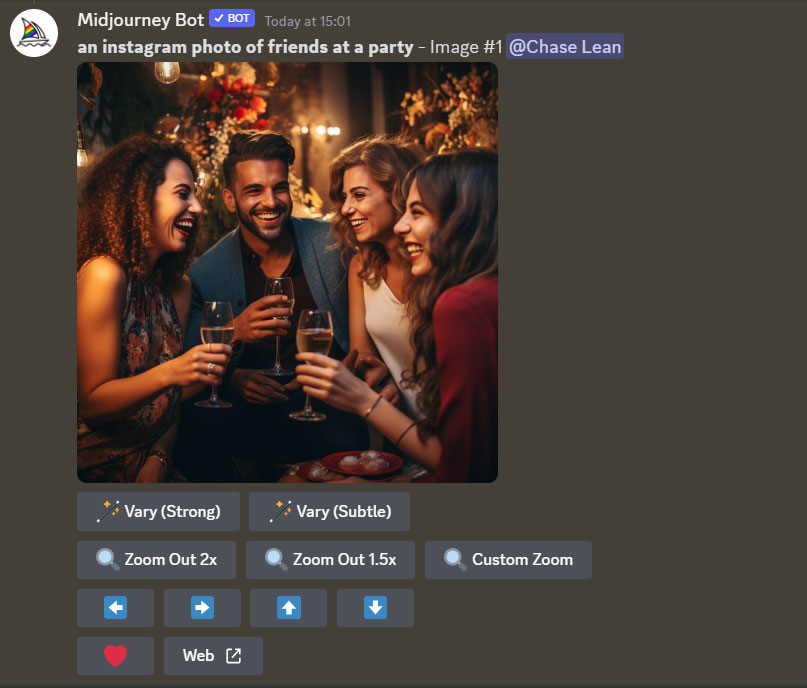The height and width of the screenshot is (688, 807).
Task: Click the Vary (Strong) button
Action: click(x=158, y=511)
